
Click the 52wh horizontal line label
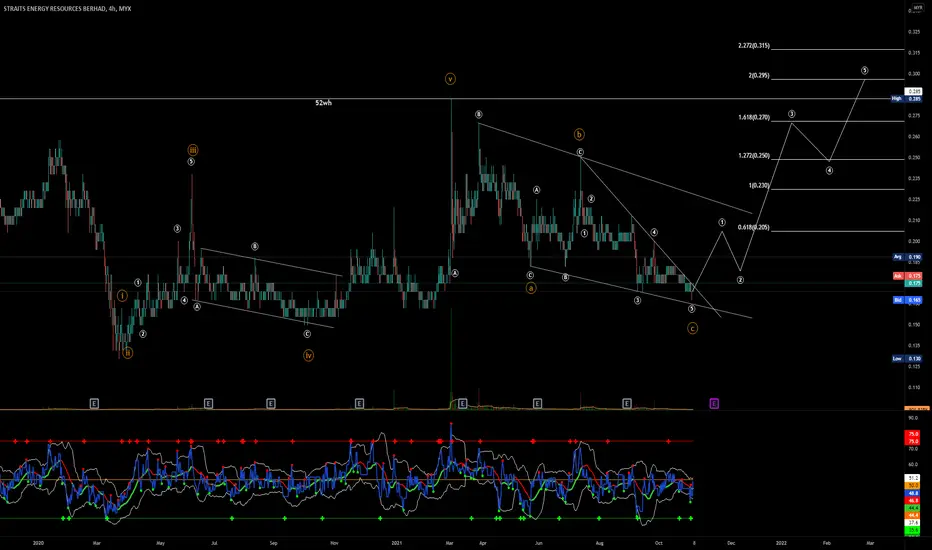(x=323, y=103)
